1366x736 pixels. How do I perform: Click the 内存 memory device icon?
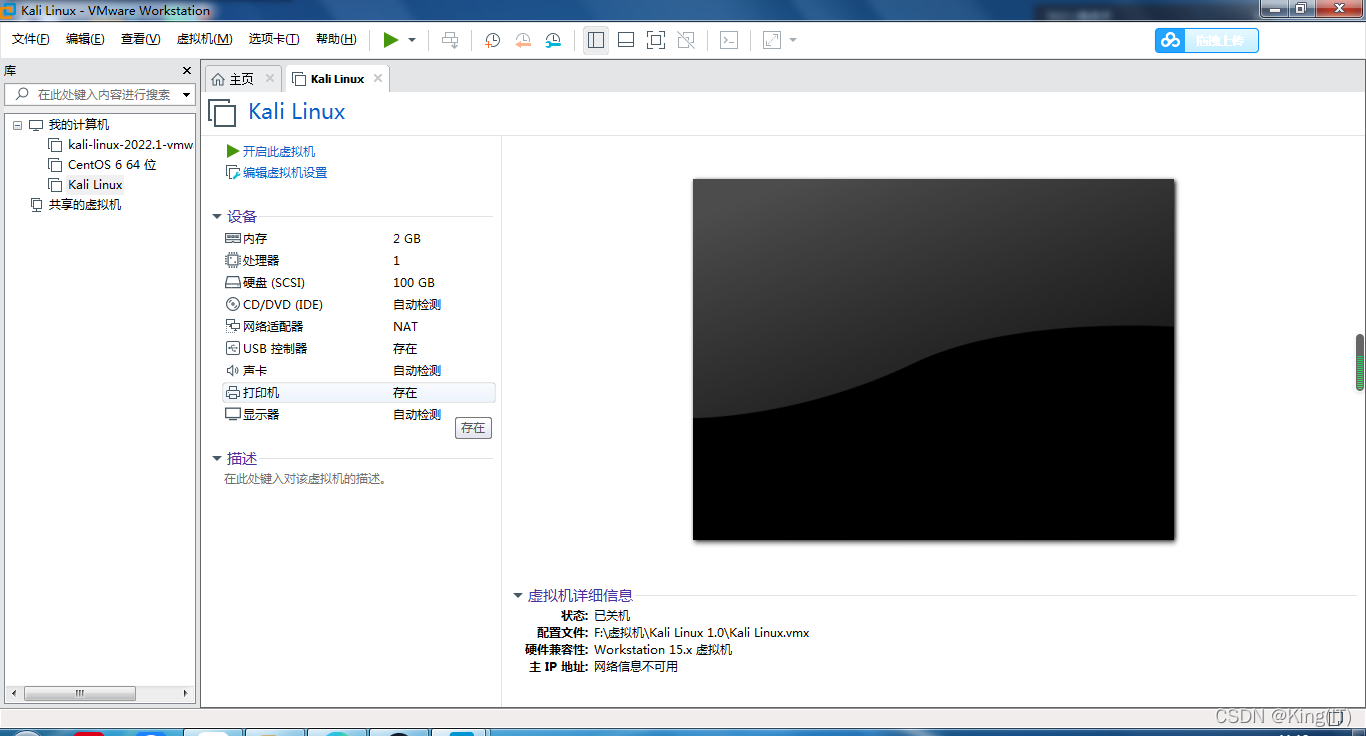(x=233, y=239)
